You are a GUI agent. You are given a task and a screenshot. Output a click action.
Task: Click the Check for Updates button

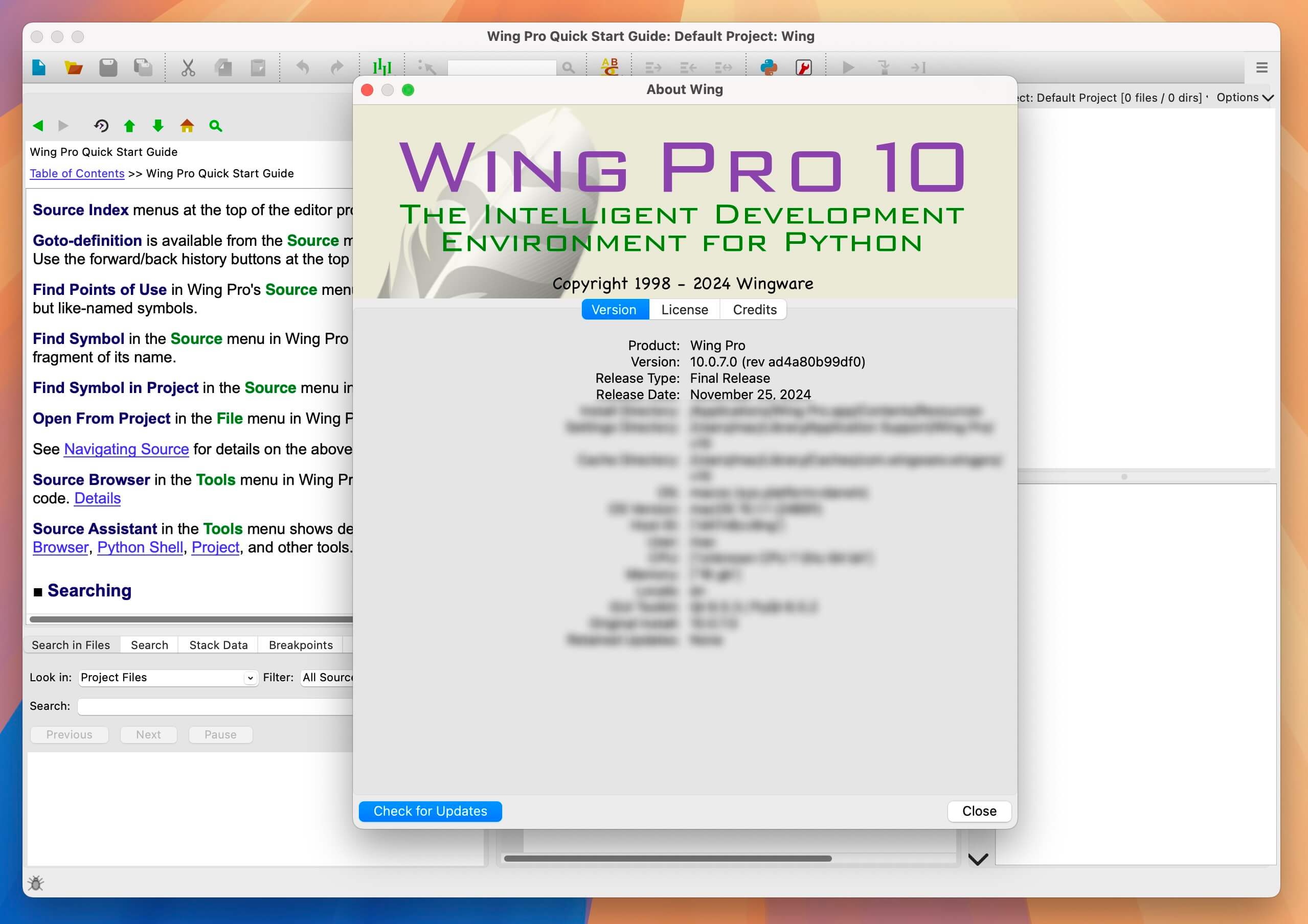point(430,811)
